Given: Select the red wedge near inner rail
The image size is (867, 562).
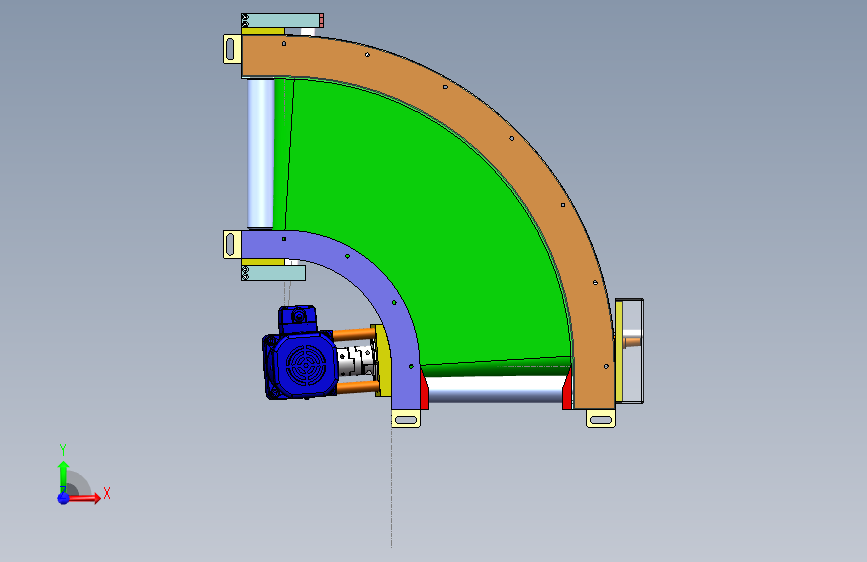Looking at the screenshot, I should pos(424,390).
